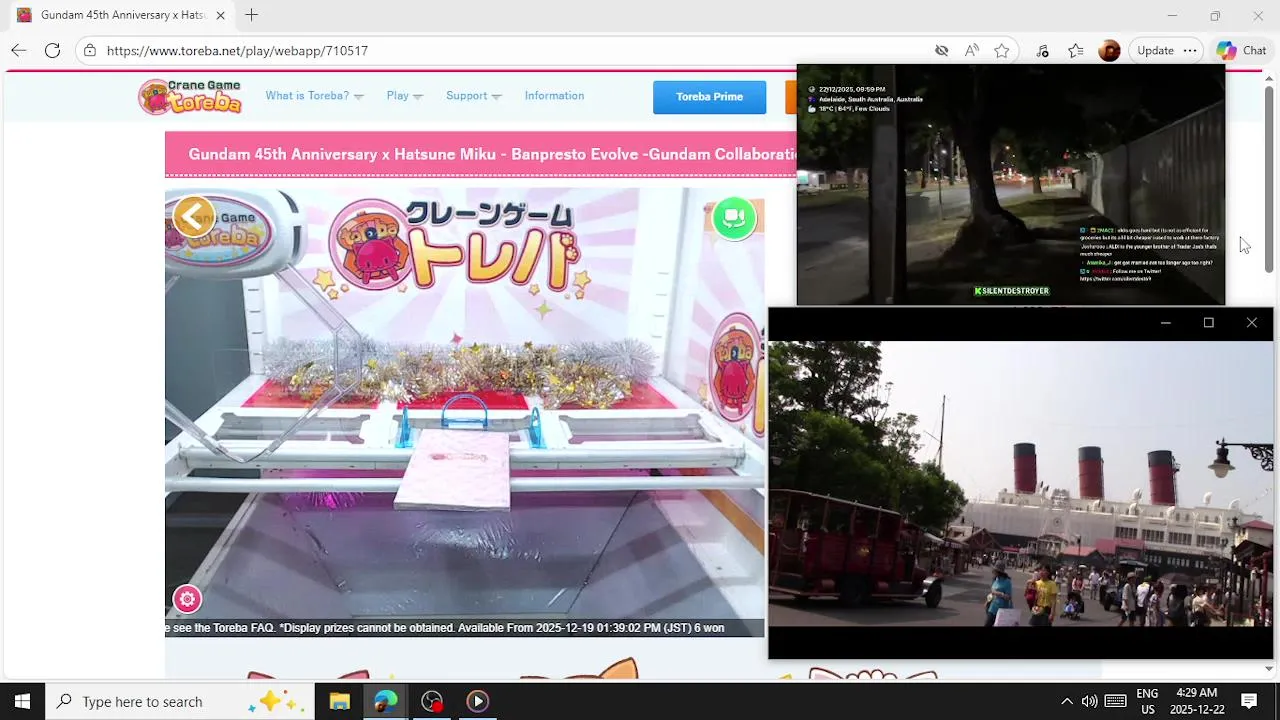Click the steamship video in player window
Image resolution: width=1280 pixels, height=720 pixels.
point(1021,484)
